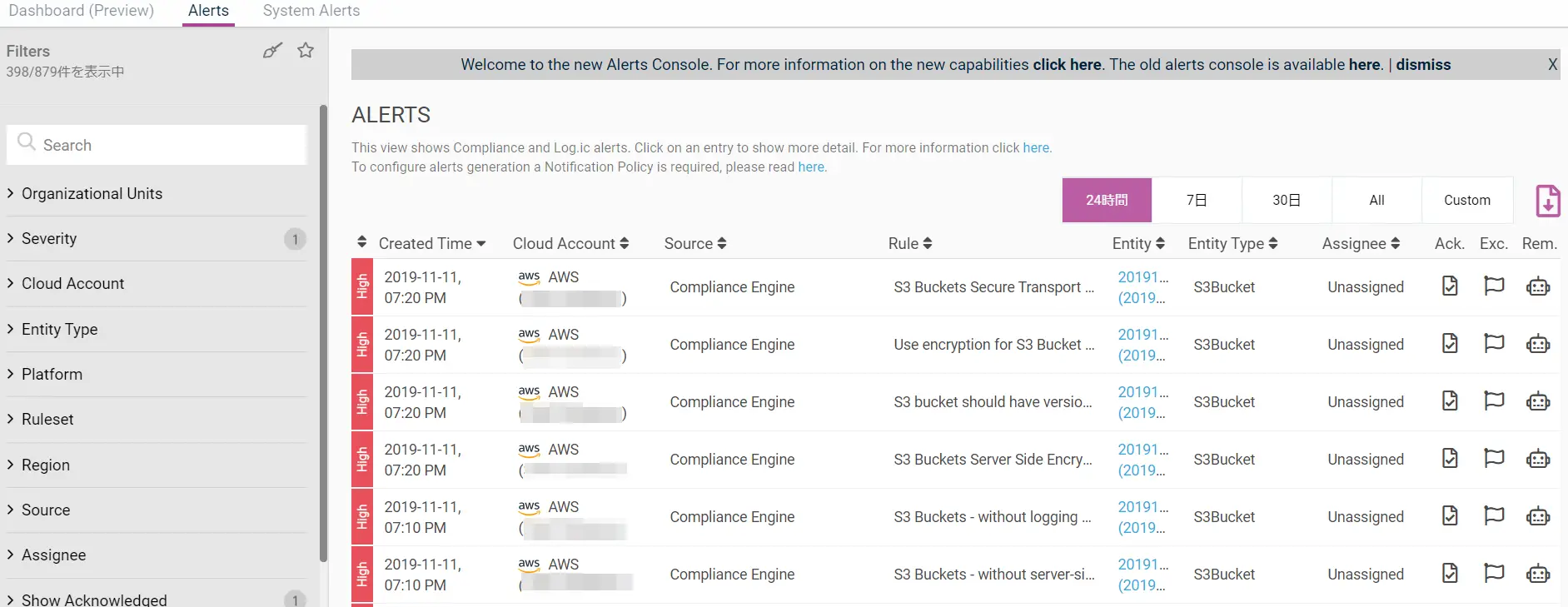Click the clear filters brush icon
The image size is (1568, 607).
point(272,51)
